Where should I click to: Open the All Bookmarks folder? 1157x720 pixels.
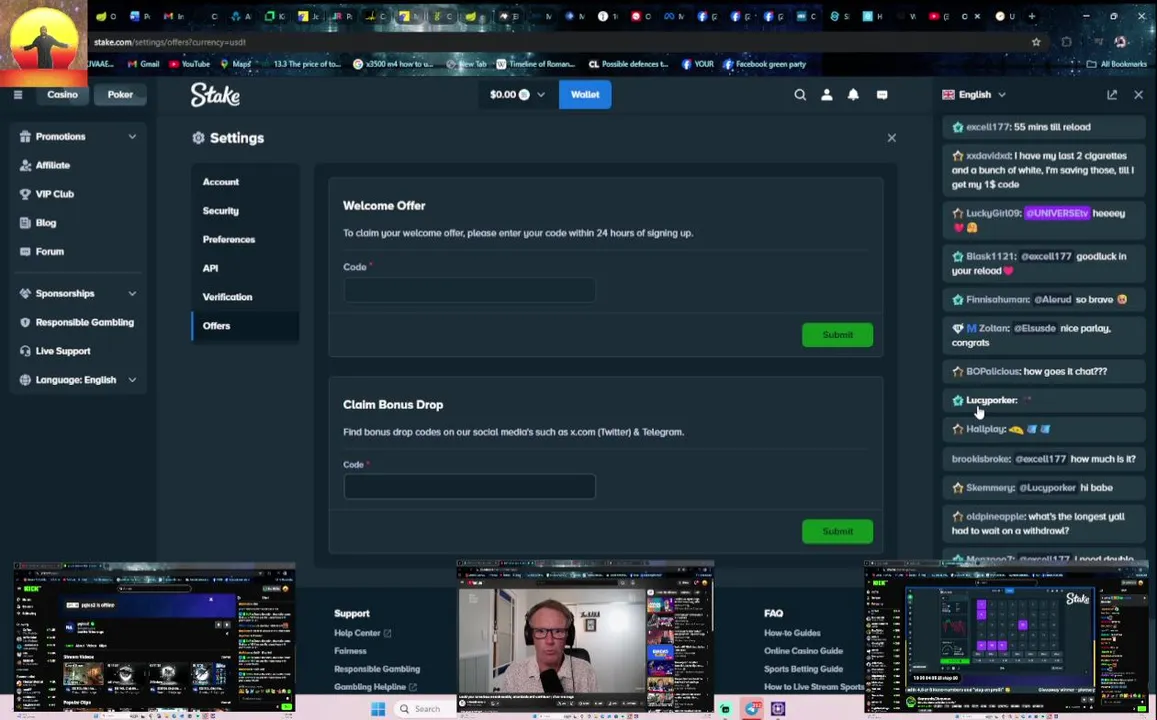(1117, 64)
